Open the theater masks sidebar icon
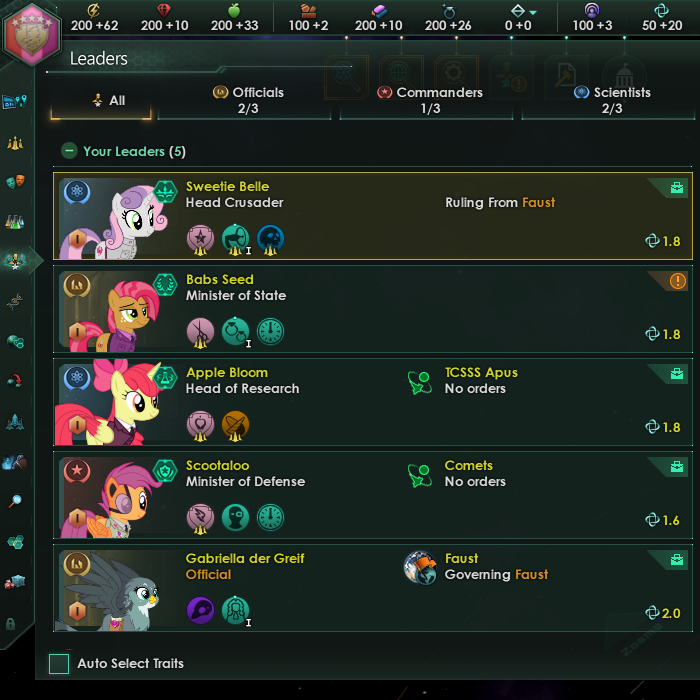This screenshot has width=700, height=700. click(x=16, y=181)
